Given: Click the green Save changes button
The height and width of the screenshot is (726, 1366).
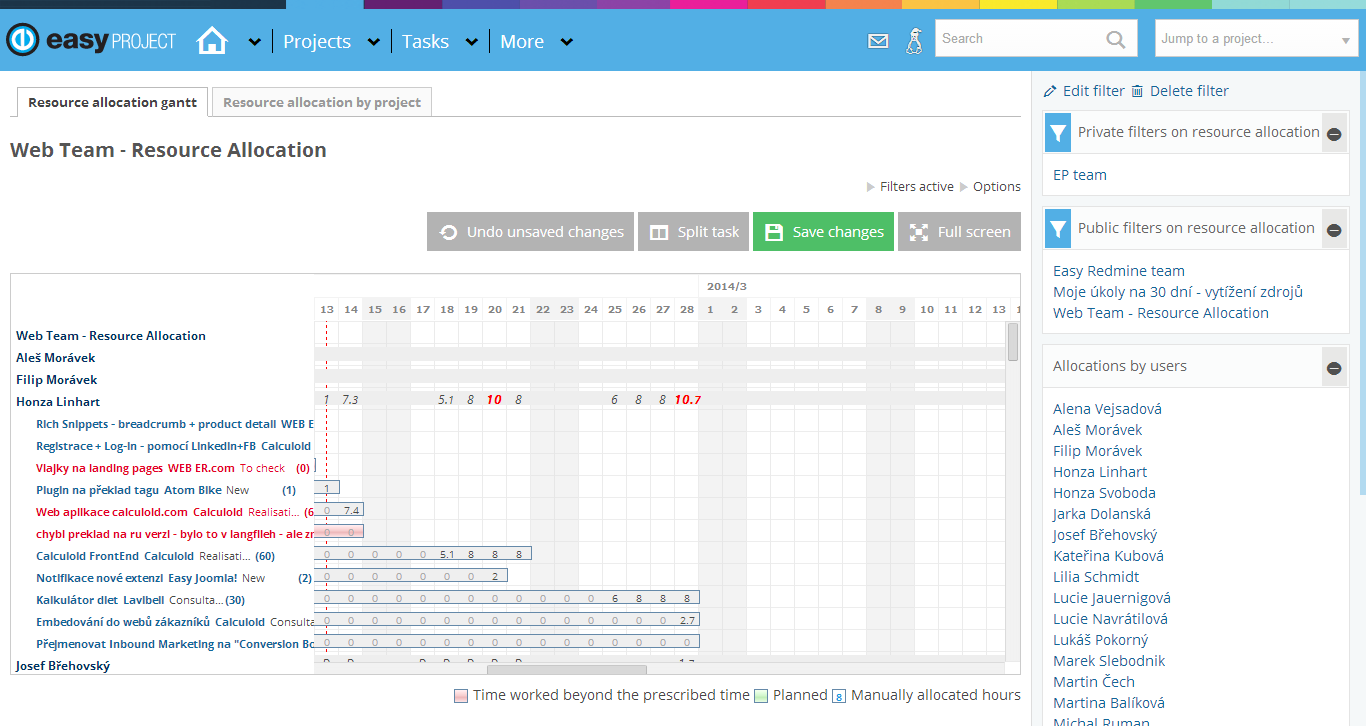Looking at the screenshot, I should [824, 232].
